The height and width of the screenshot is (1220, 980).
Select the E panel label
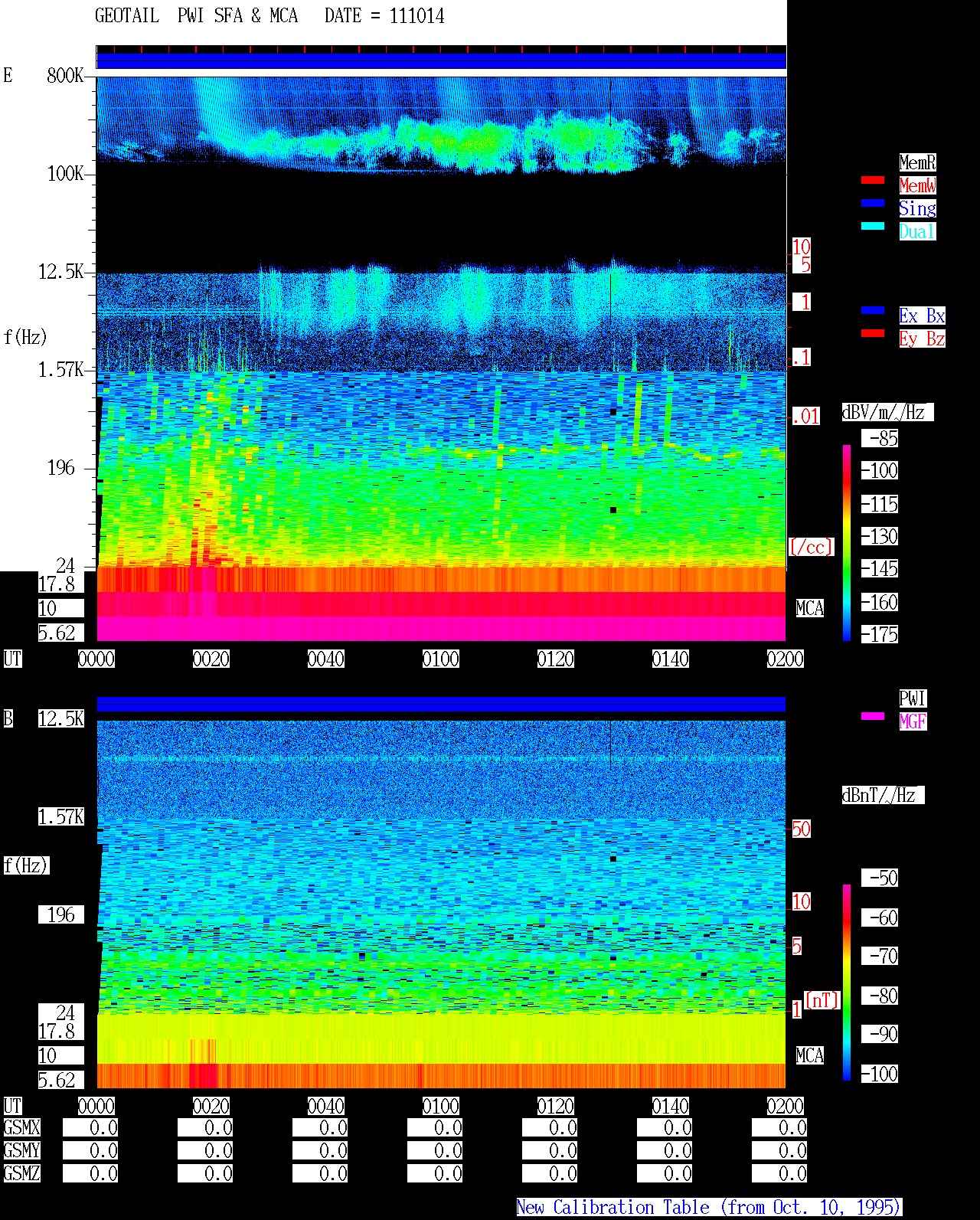tap(8, 75)
